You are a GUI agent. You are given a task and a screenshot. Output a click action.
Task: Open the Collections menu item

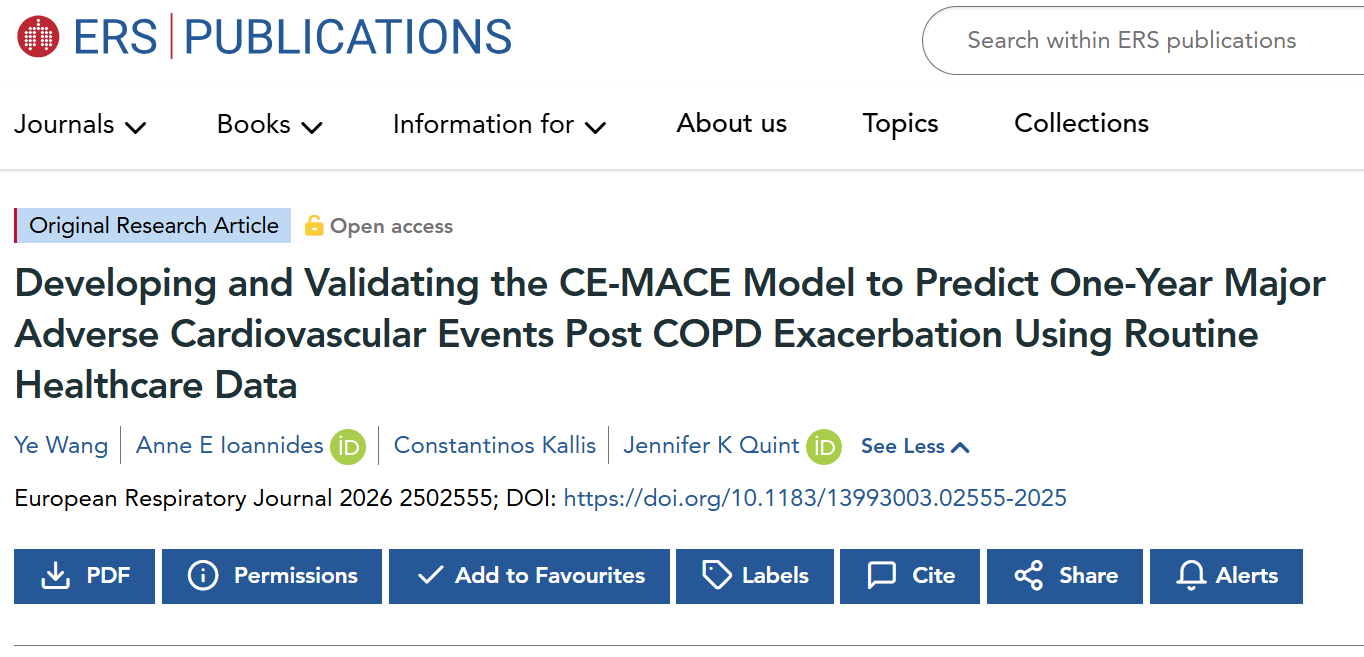1081,124
